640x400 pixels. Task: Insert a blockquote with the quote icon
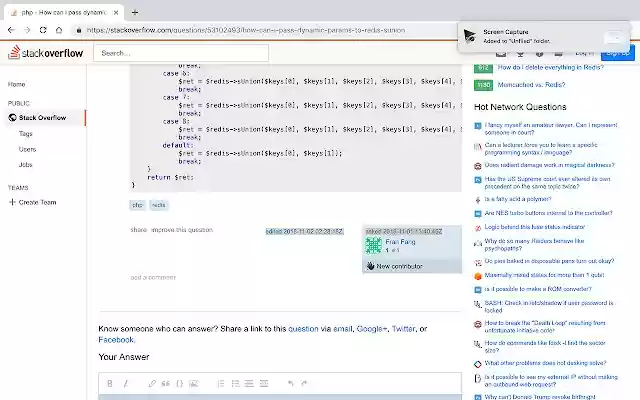click(165, 383)
